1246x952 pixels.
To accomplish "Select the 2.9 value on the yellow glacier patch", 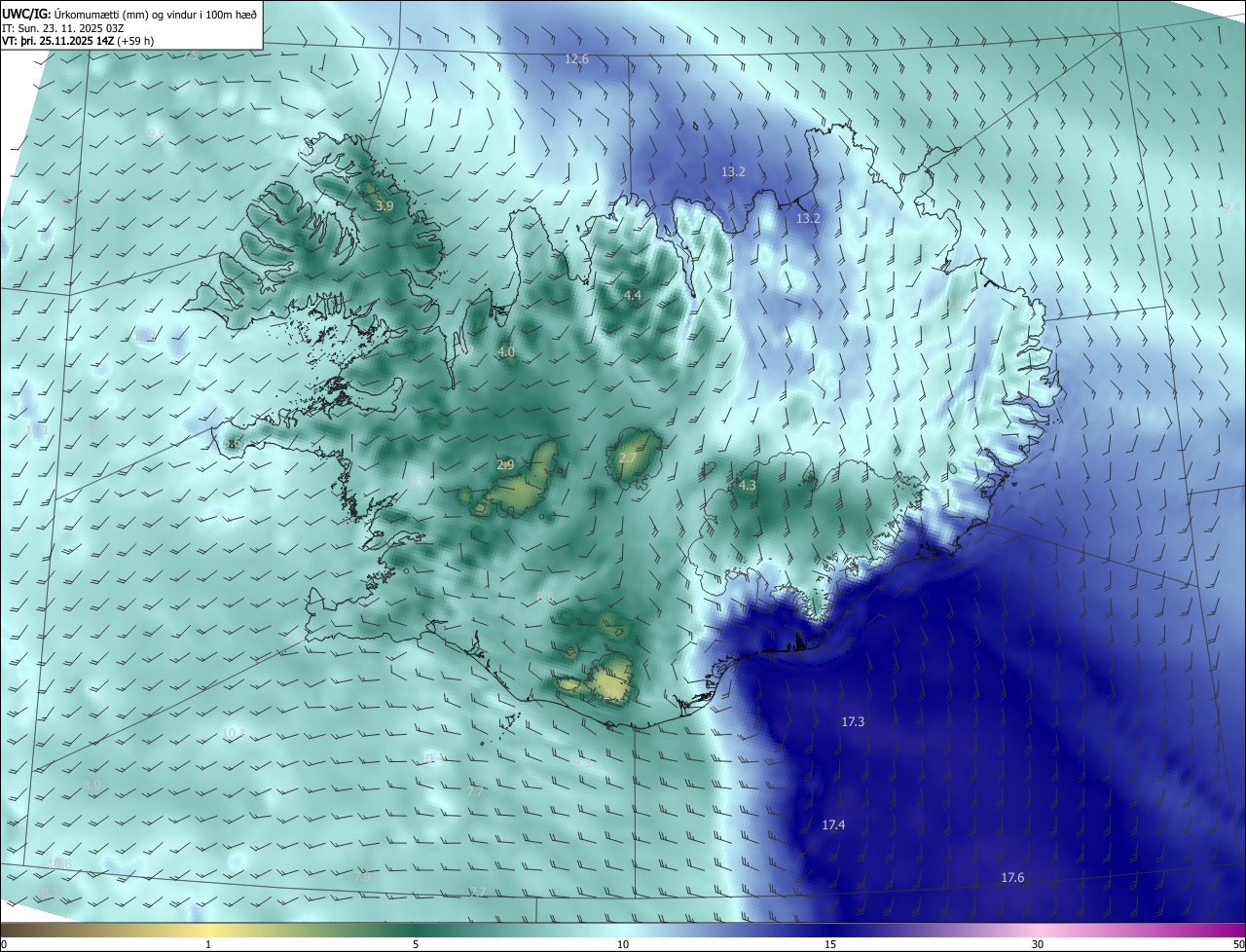I will tap(505, 465).
